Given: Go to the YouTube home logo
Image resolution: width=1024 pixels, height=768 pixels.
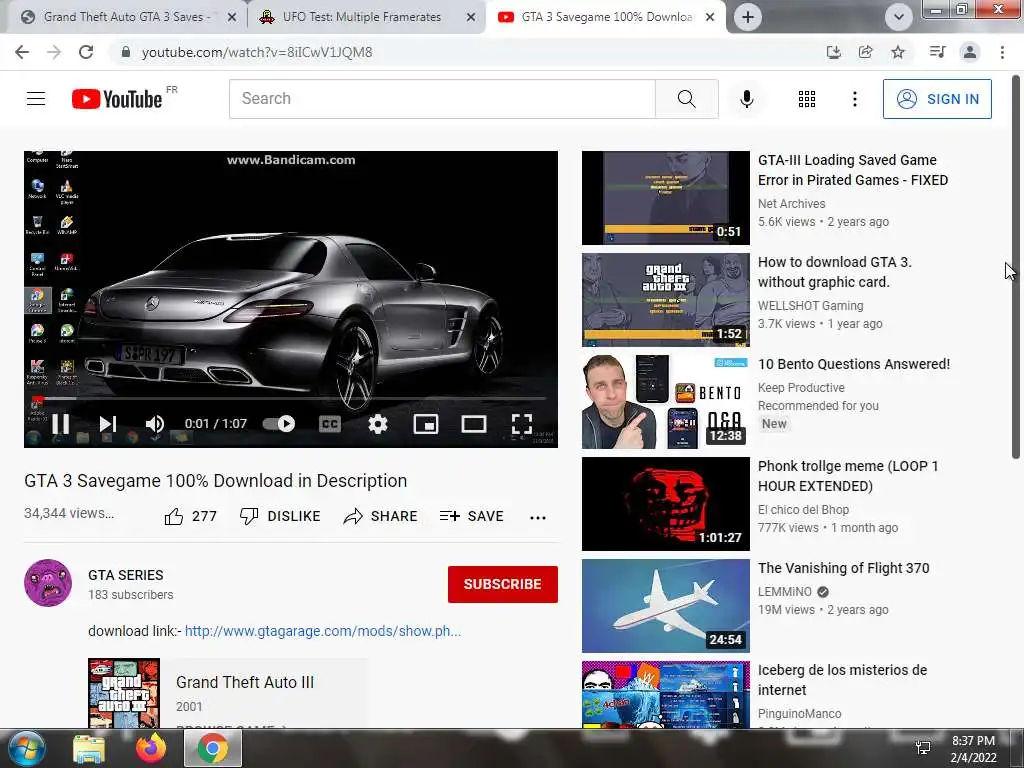Looking at the screenshot, I should click(117, 99).
